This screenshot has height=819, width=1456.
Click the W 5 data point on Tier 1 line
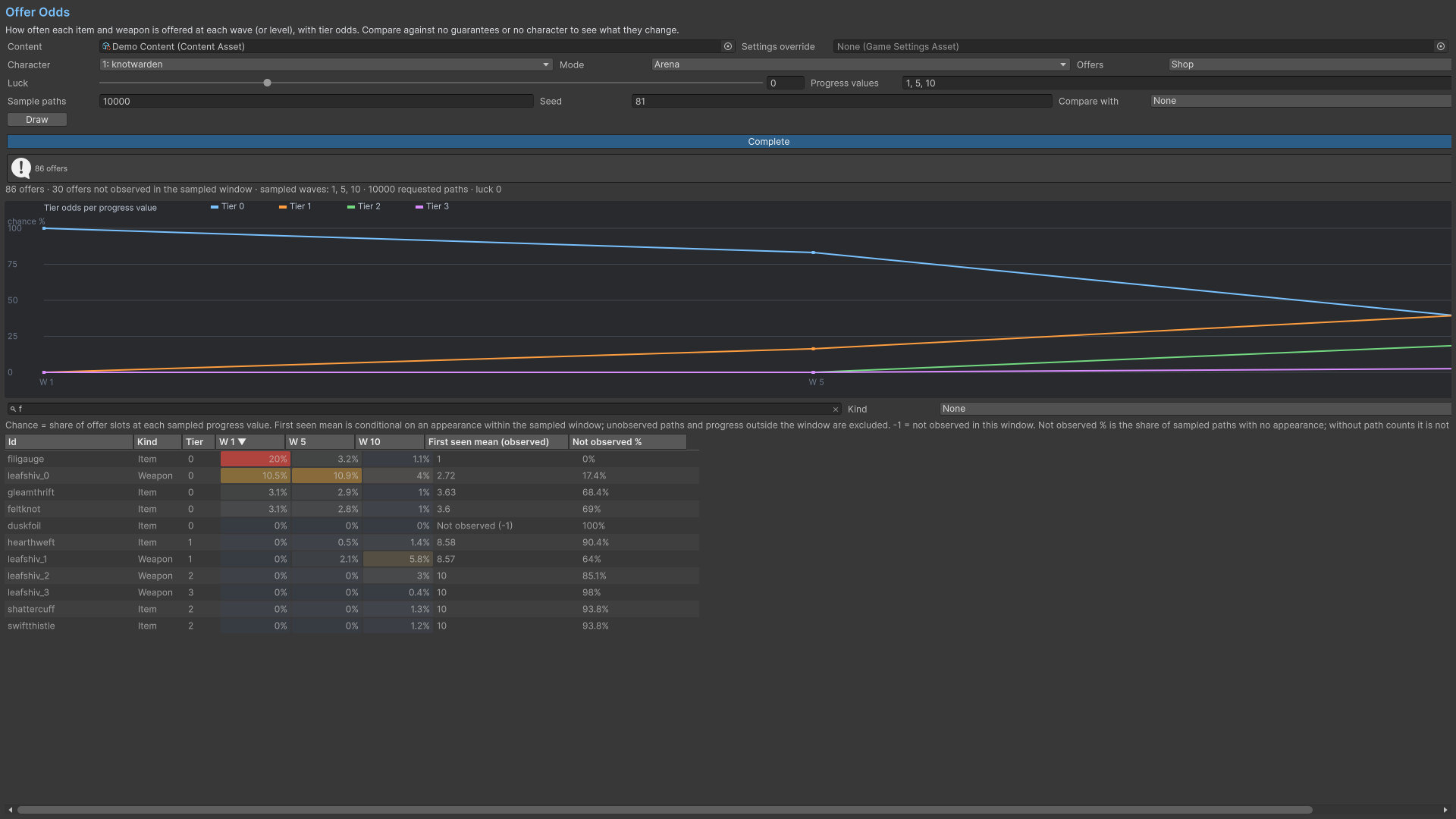(814, 349)
